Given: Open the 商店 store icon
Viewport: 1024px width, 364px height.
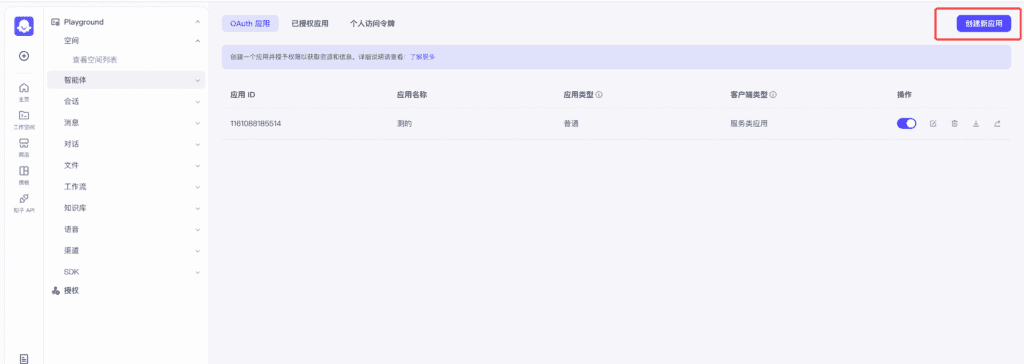Looking at the screenshot, I should click(x=24, y=143).
